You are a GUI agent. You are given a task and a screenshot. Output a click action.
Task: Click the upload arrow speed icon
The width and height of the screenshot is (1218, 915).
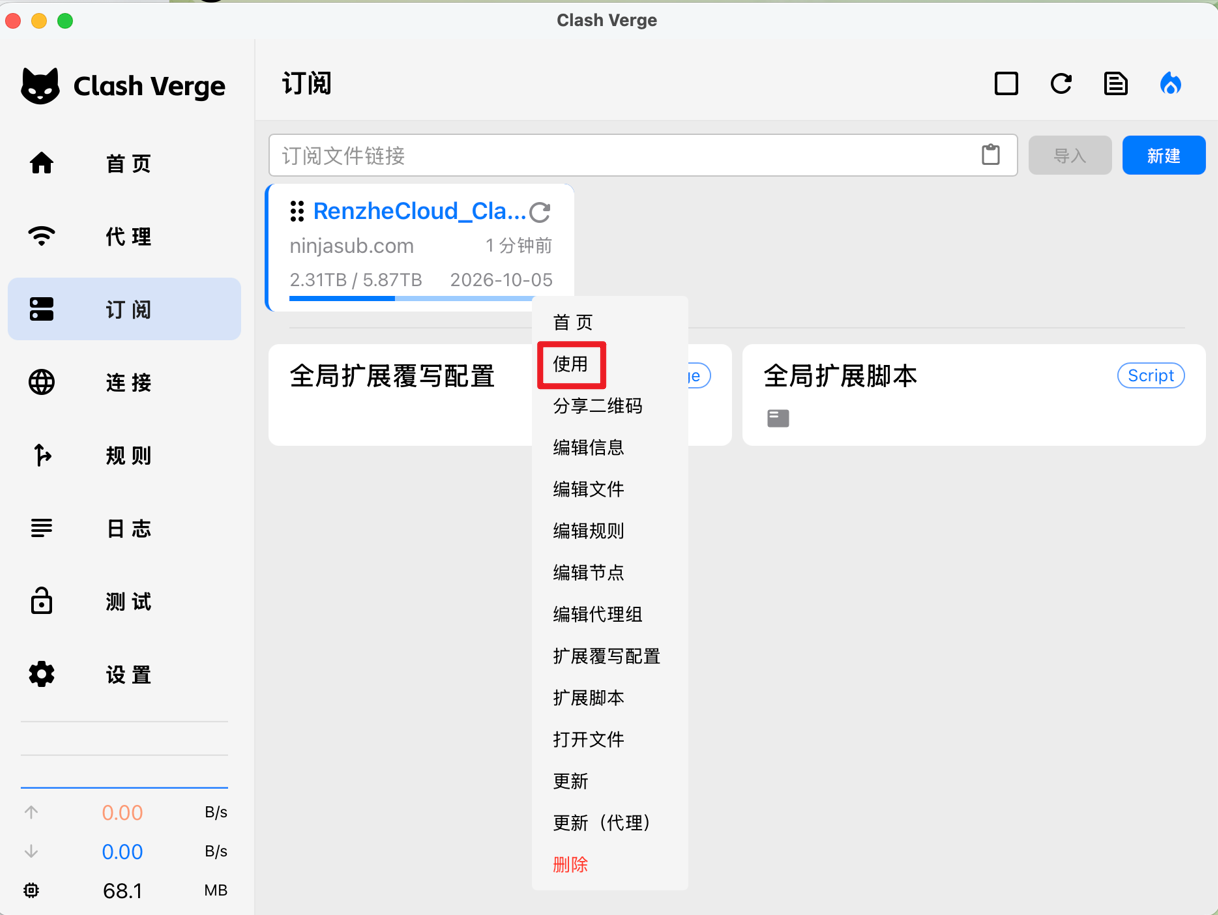31,812
